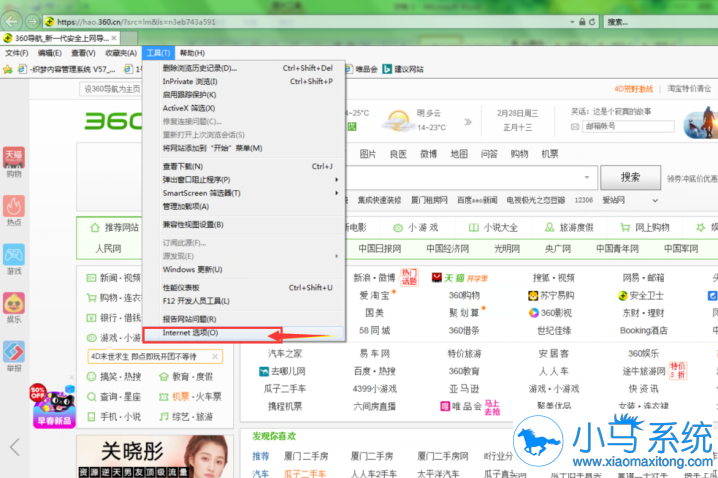Click the lock security icon in address bar
Screen dimensions: 718x478
582,22
